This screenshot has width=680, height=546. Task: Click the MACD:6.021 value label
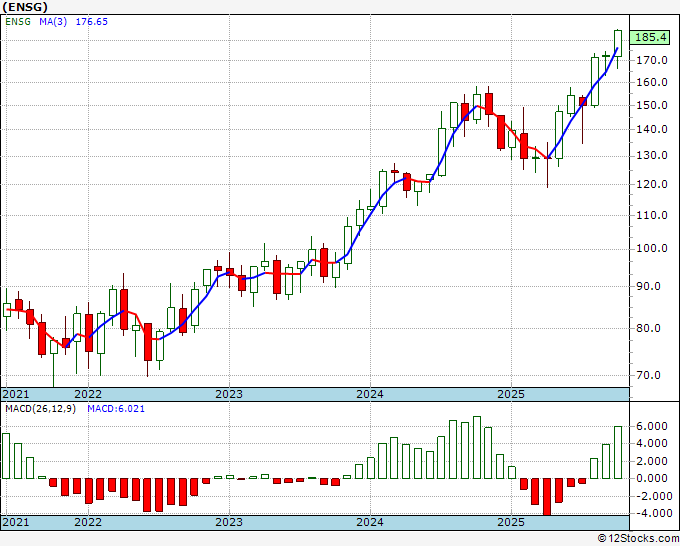(x=116, y=409)
